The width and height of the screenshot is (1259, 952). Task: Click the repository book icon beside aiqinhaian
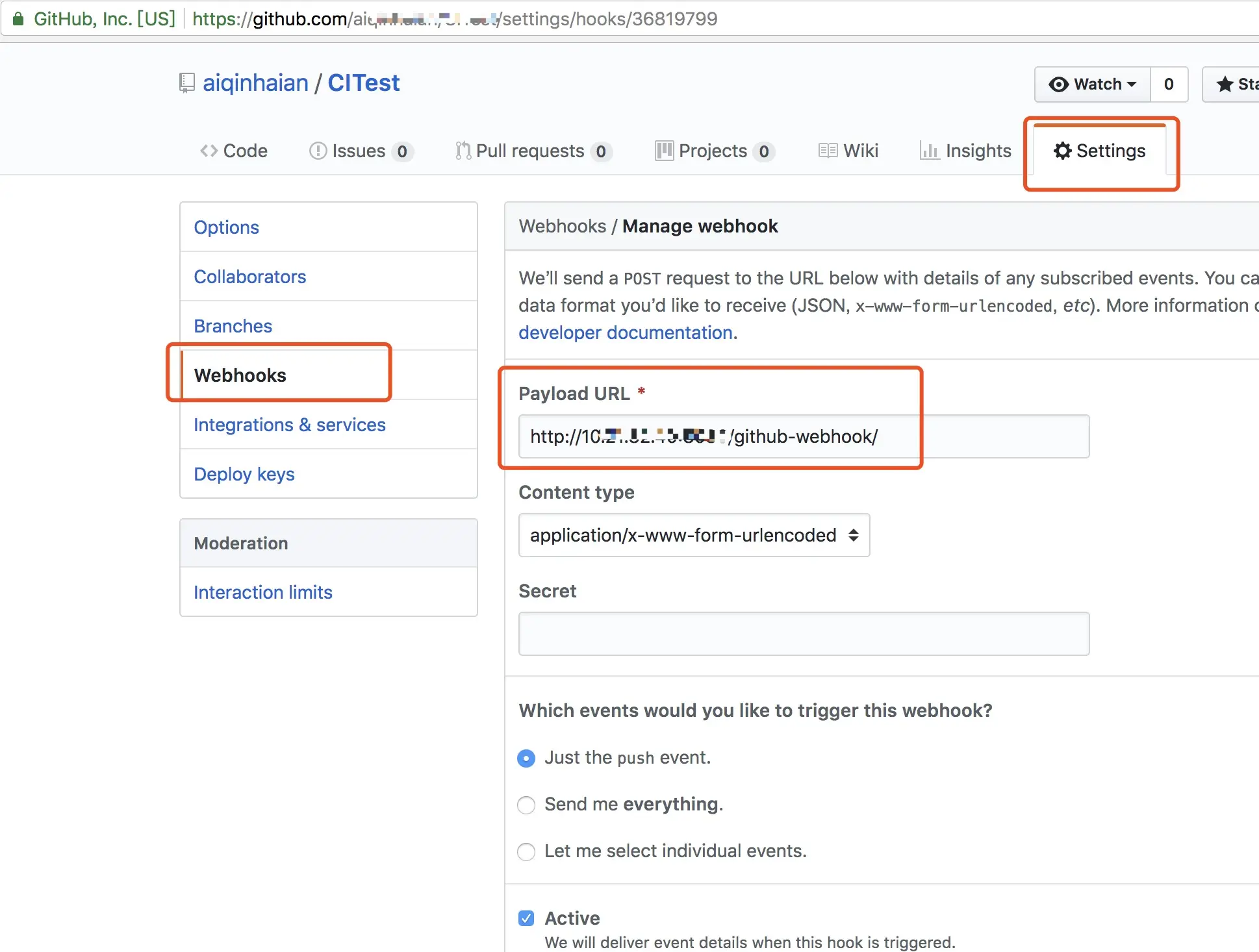click(x=187, y=83)
